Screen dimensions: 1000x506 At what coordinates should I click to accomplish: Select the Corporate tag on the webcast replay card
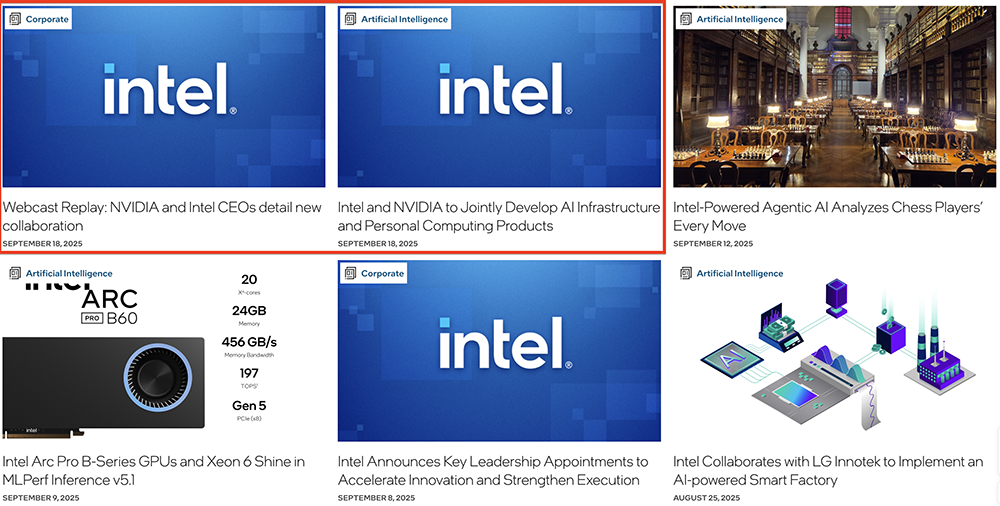pyautogui.click(x=47, y=19)
